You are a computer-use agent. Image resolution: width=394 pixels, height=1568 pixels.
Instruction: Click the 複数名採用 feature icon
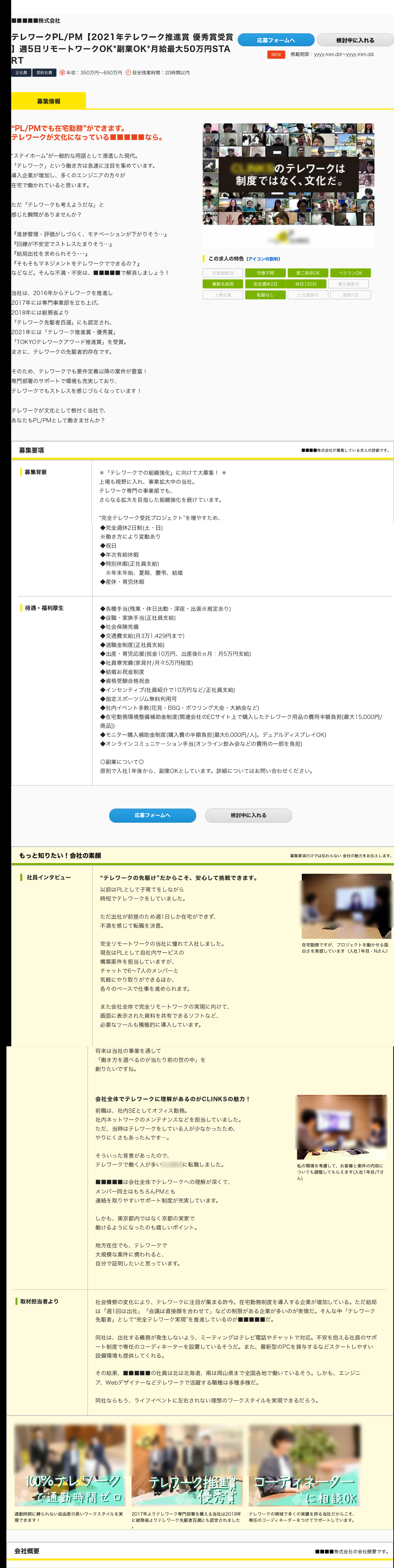point(223,284)
